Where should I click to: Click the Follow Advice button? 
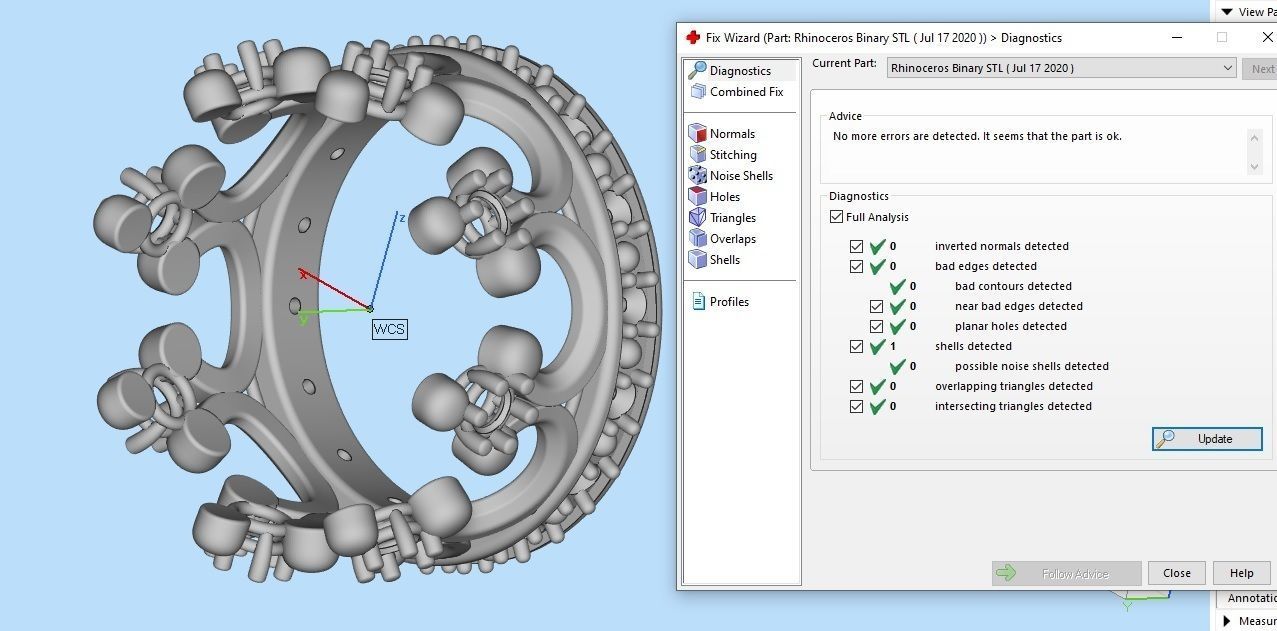click(x=1066, y=573)
